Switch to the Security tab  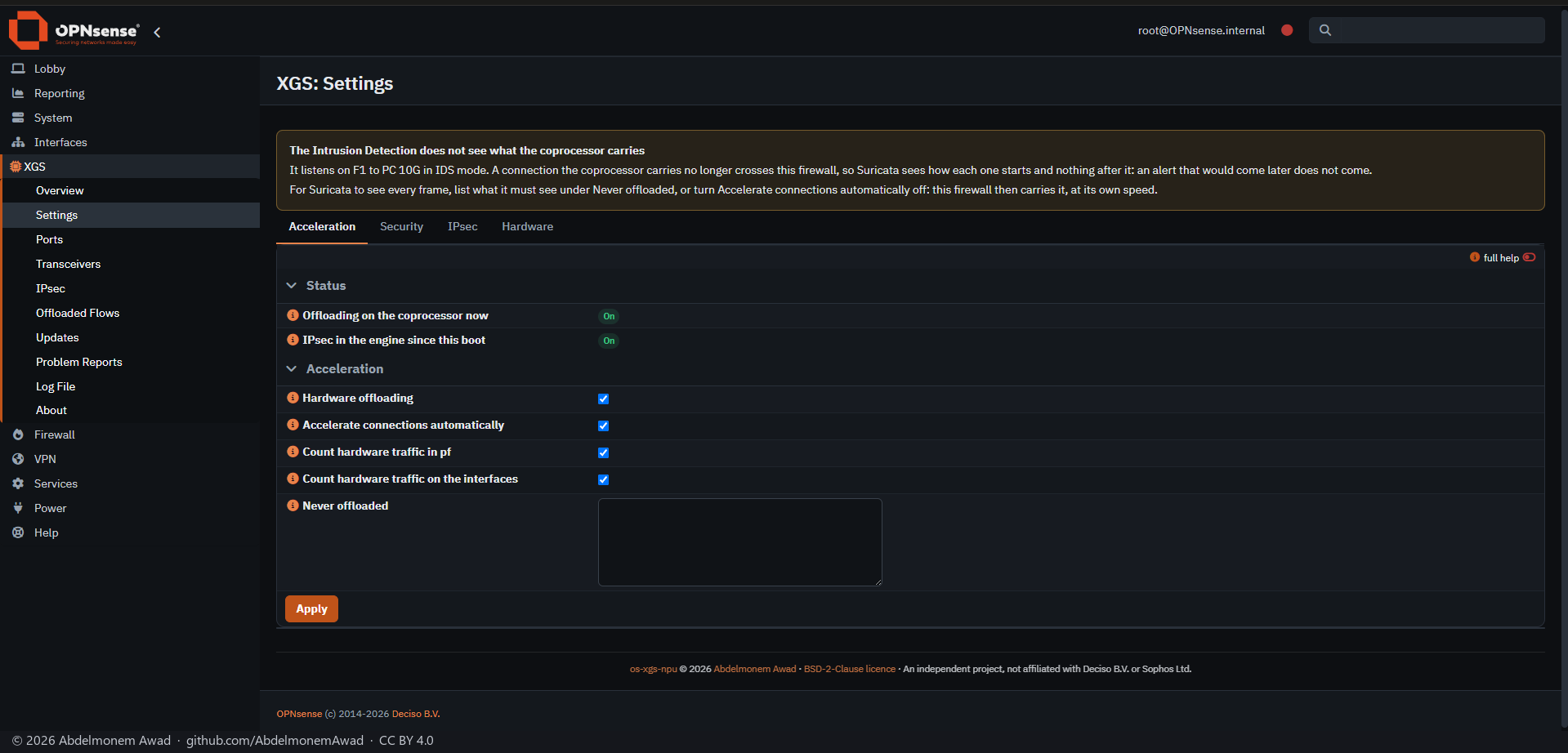401,226
